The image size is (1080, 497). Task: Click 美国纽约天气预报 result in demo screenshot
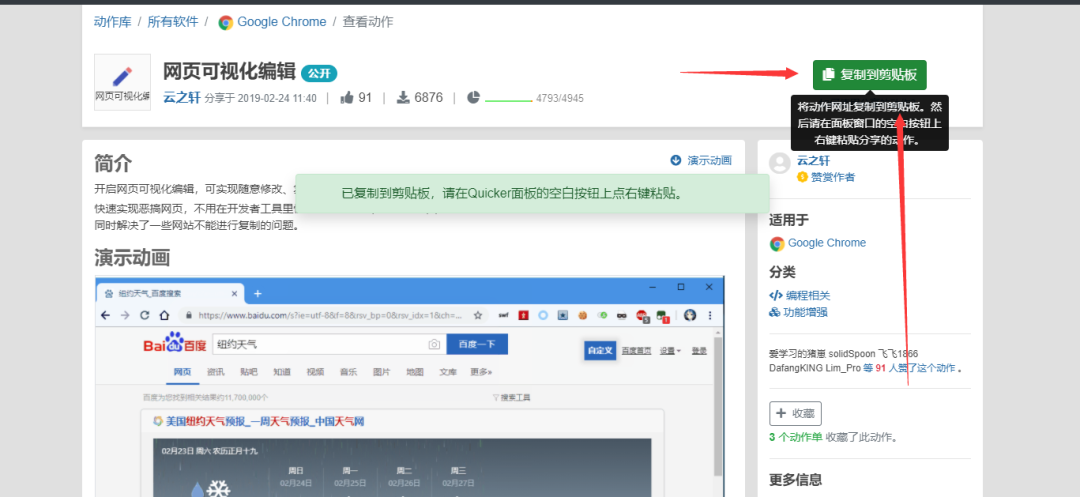(265, 421)
